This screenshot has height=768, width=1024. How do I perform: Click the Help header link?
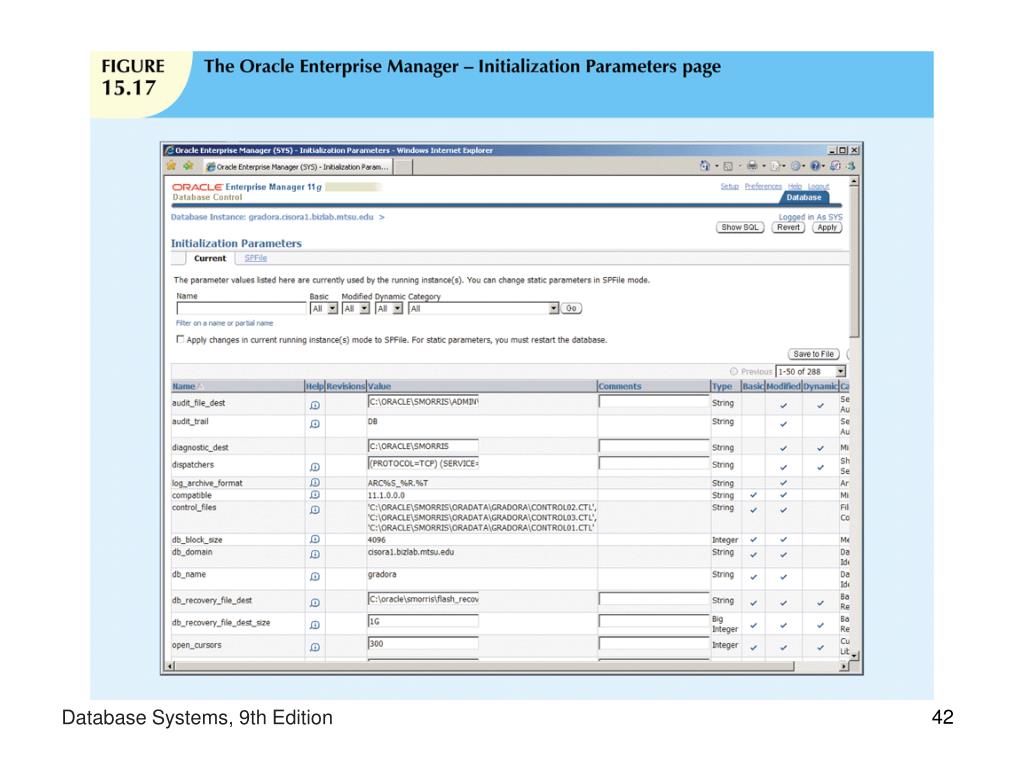[795, 186]
